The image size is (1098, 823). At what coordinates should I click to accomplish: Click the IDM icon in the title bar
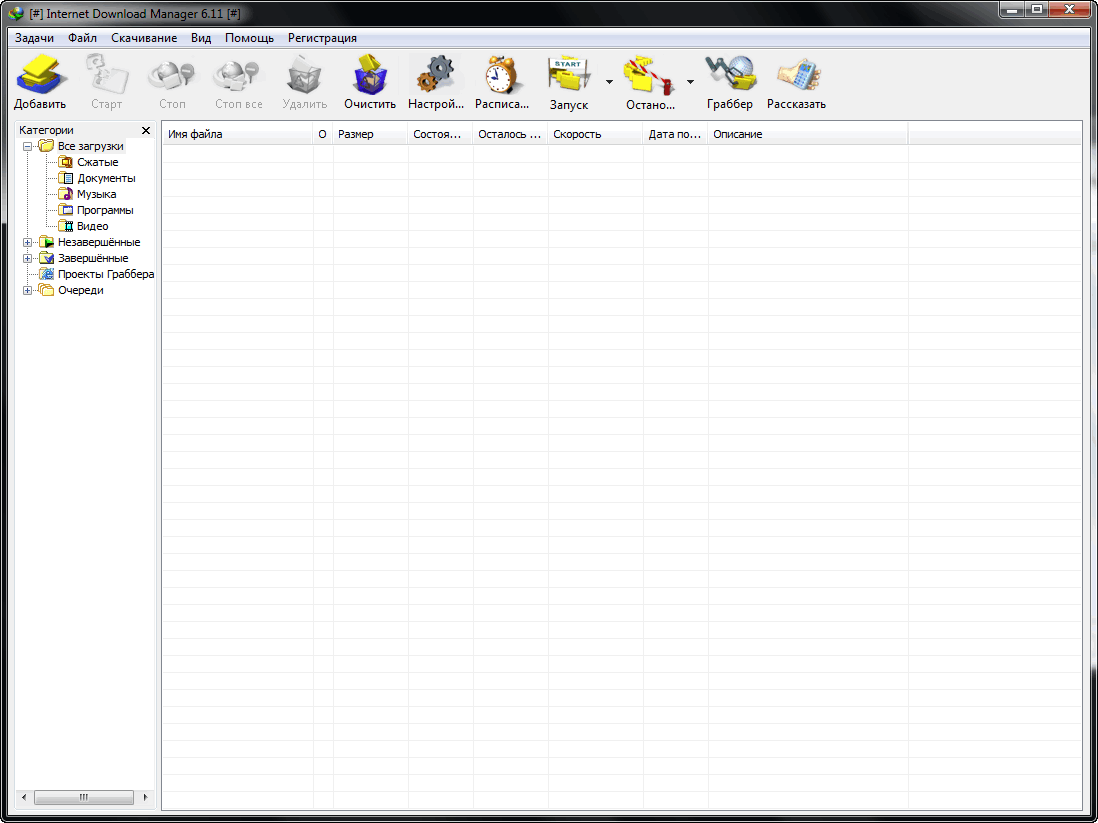pos(15,13)
